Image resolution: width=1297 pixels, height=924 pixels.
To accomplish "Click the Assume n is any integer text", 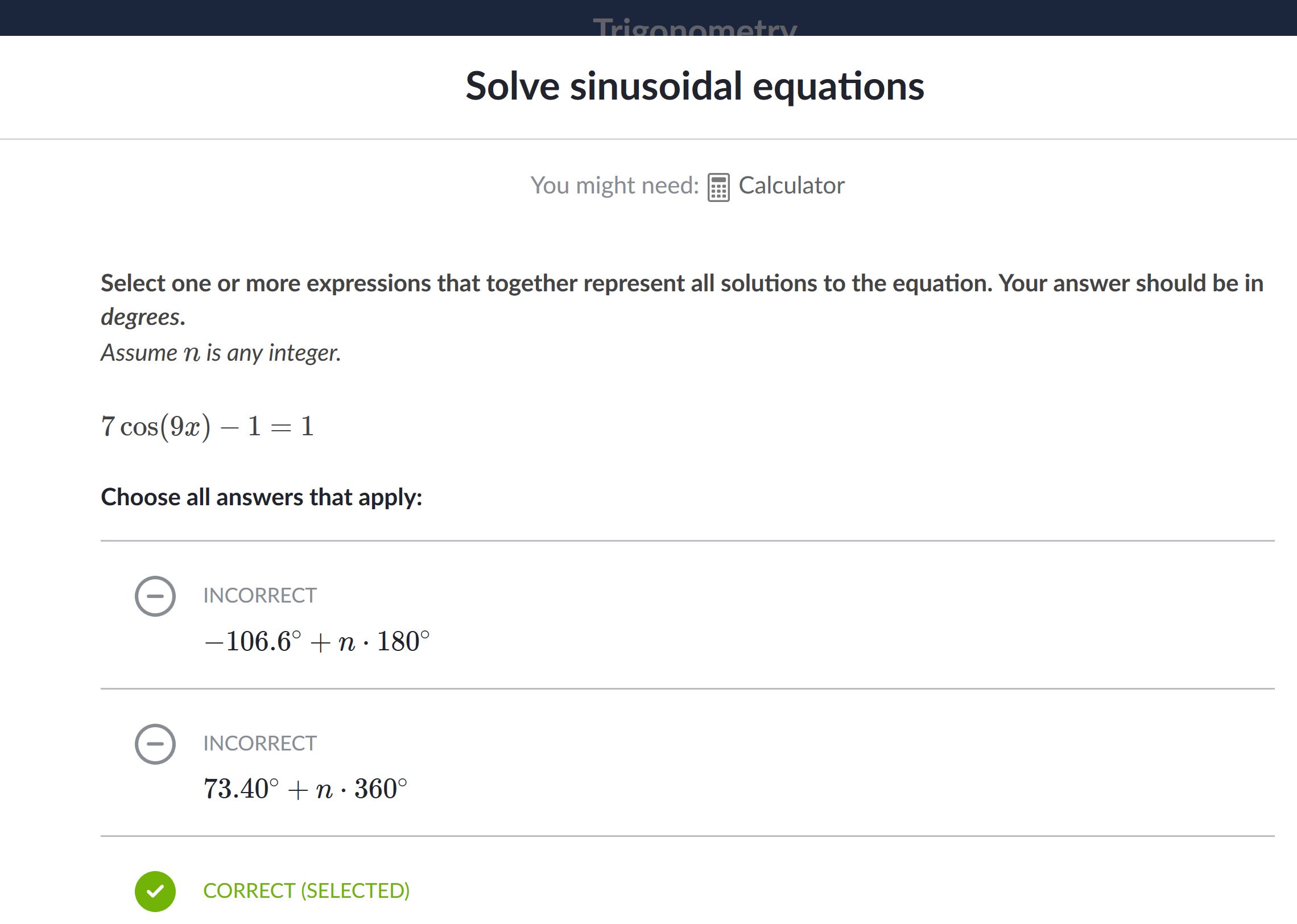I will click(x=221, y=353).
